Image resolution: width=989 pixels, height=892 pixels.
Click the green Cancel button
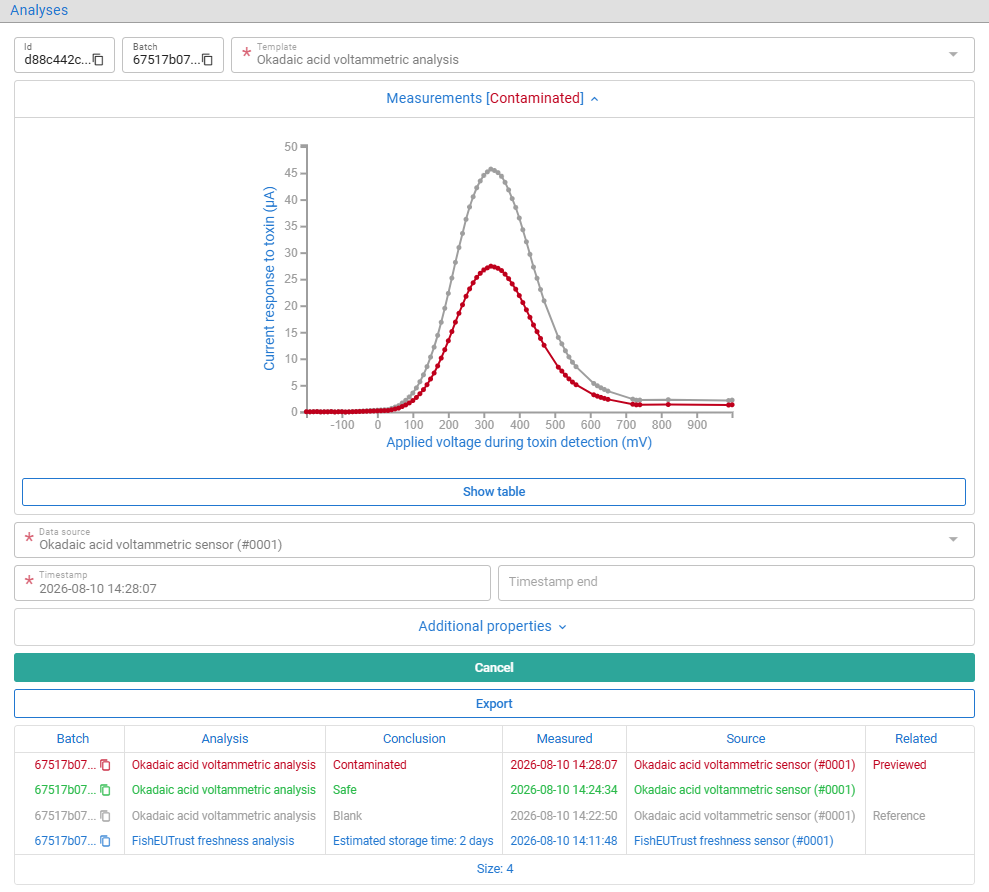[494, 667]
